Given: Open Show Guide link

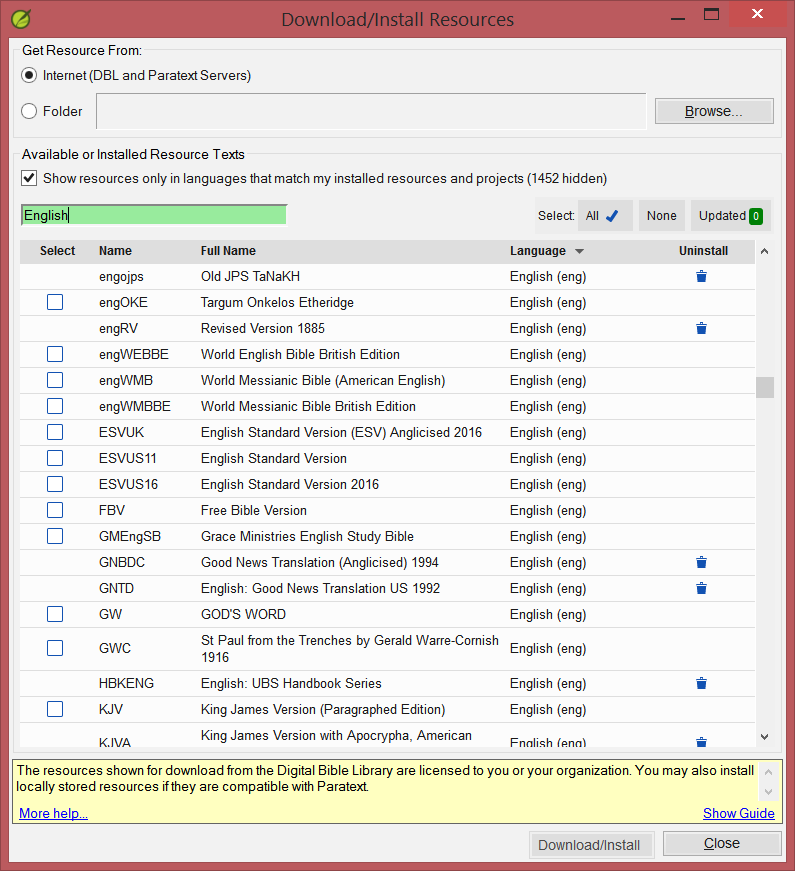Looking at the screenshot, I should coord(738,813).
